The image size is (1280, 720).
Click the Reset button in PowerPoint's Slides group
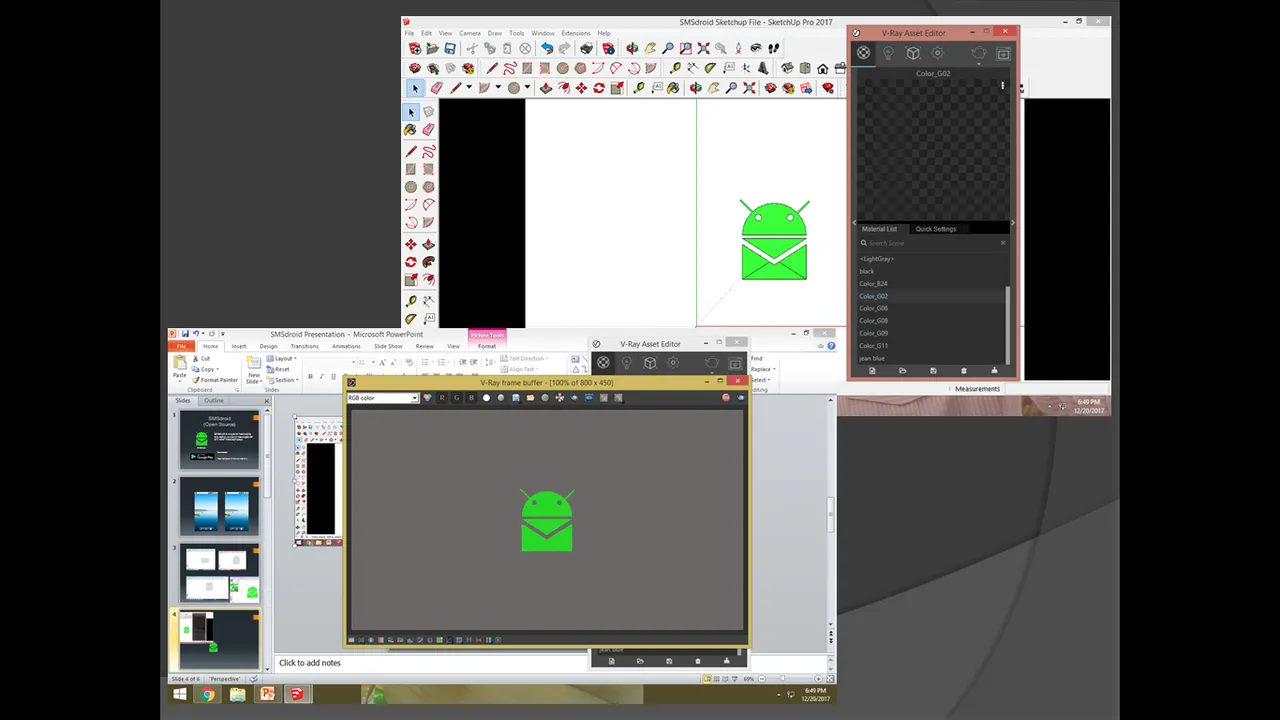[x=278, y=369]
